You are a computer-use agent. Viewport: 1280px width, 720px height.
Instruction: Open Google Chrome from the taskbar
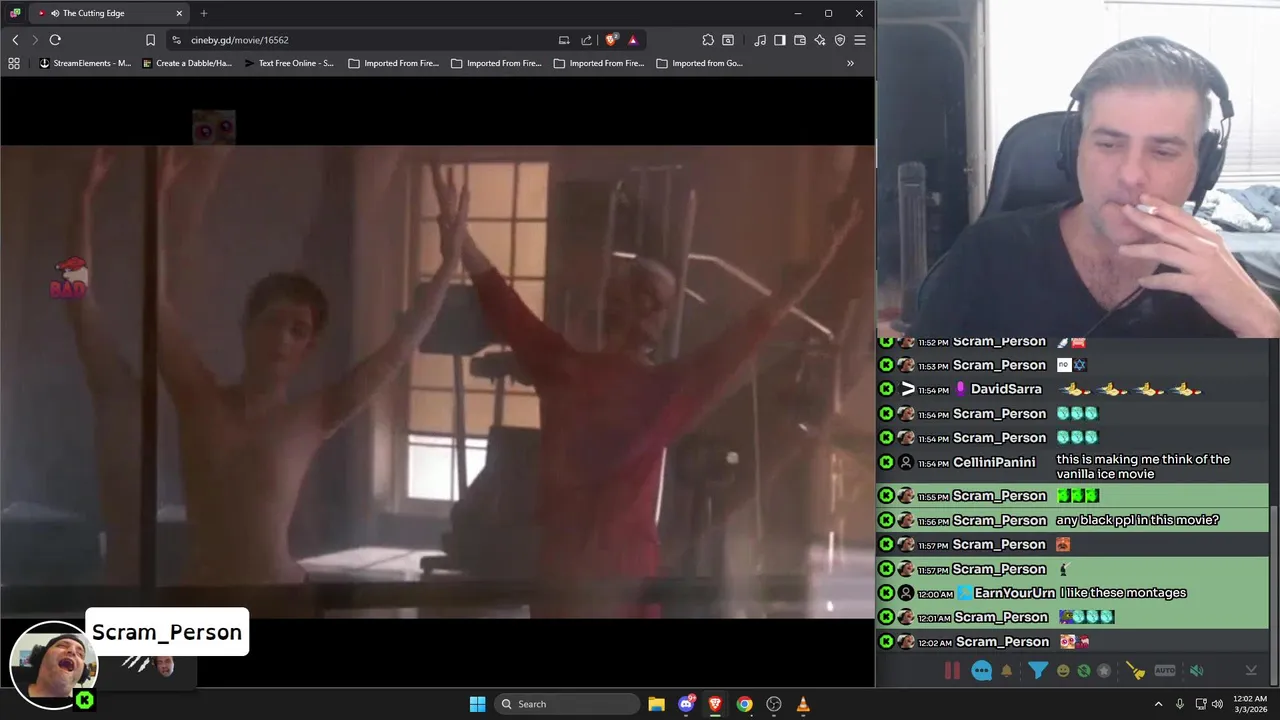(744, 704)
